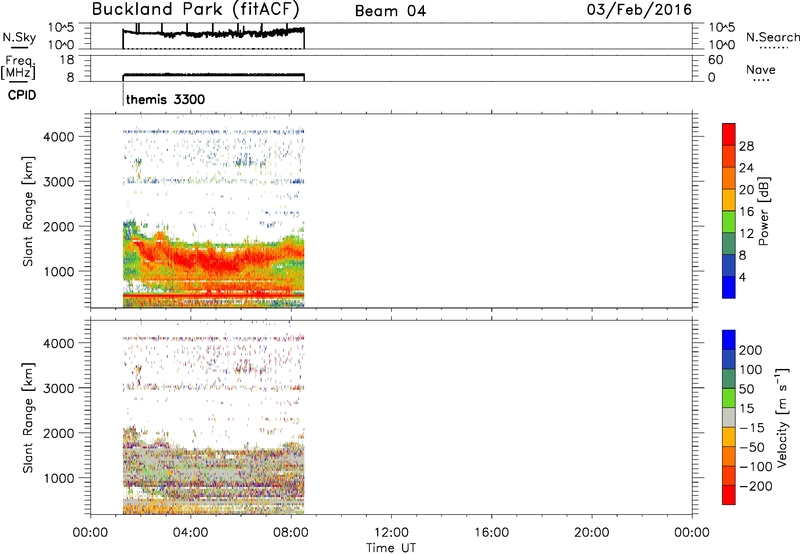Click the red swatch in Power colorbar
This screenshot has height=554, width=800.
click(x=729, y=134)
